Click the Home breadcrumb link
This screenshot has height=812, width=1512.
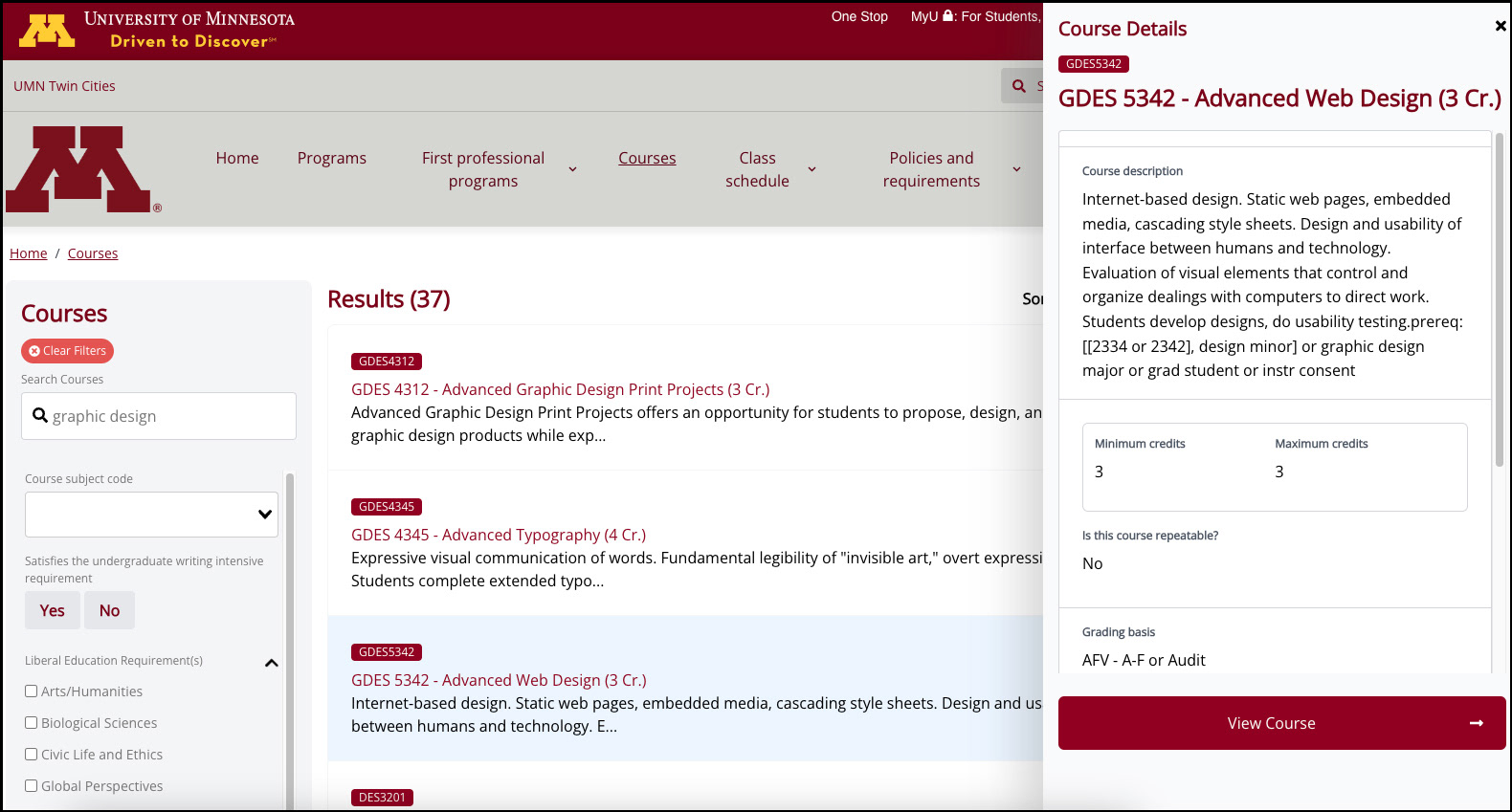[x=29, y=253]
